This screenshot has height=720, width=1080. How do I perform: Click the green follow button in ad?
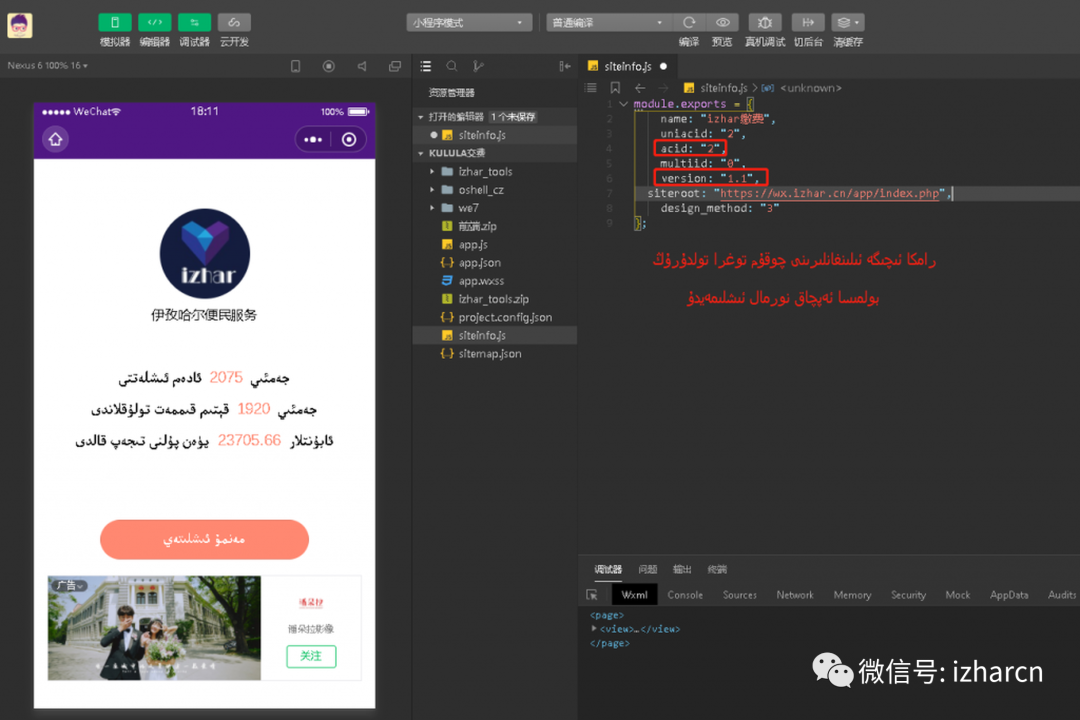click(311, 656)
